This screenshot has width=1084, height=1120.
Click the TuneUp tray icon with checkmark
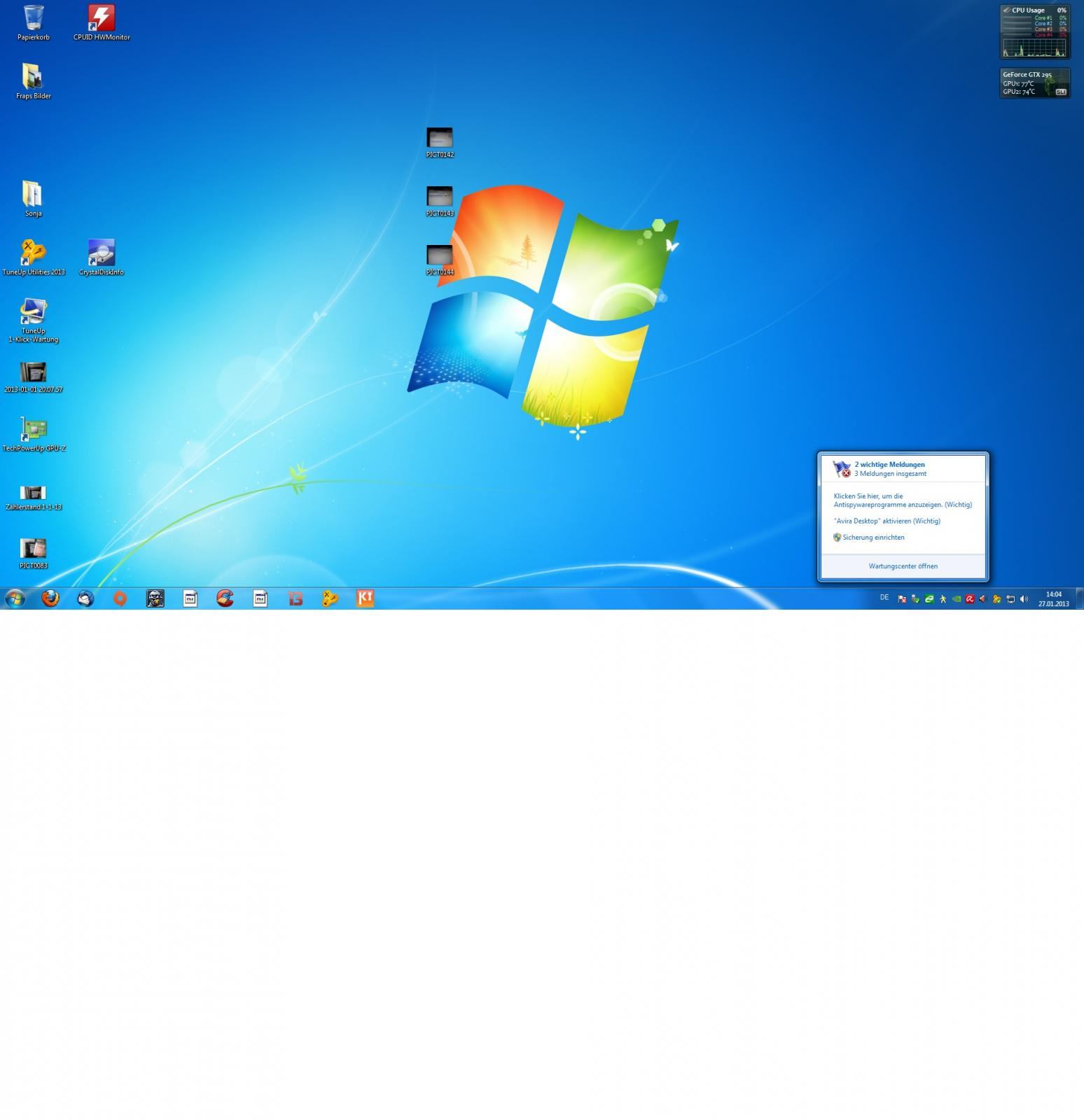pos(997,599)
